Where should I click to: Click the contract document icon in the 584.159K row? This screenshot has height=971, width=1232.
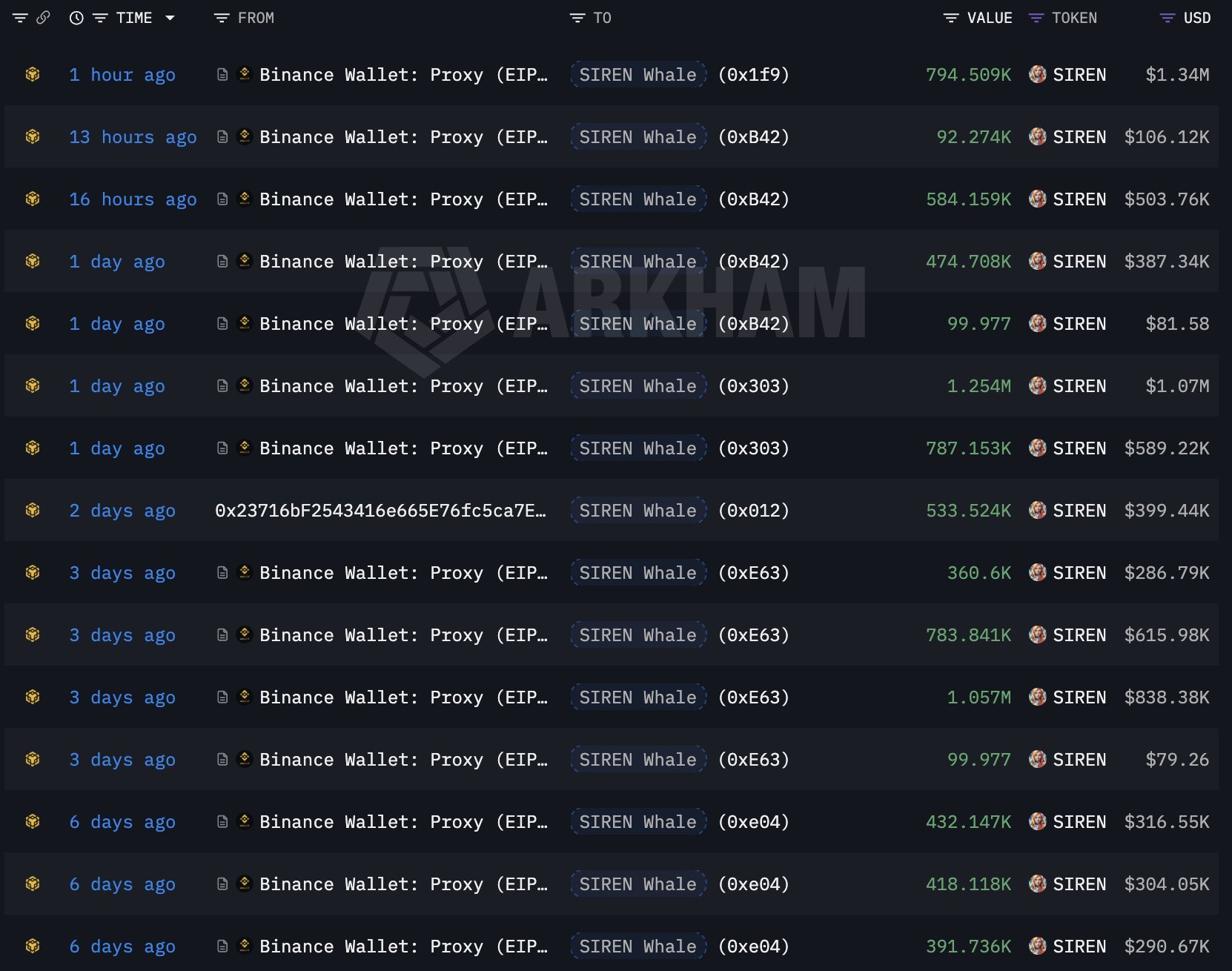[222, 199]
